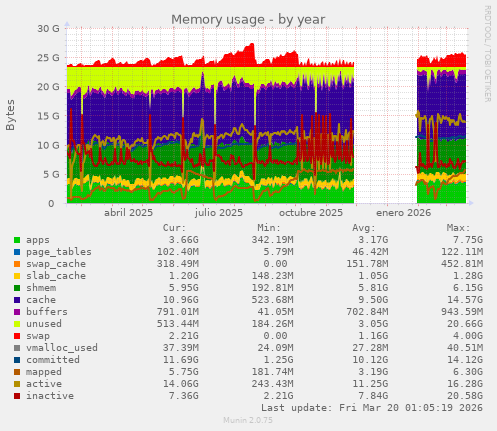This screenshot has width=497, height=431.
Task: Click the swap red legend swatch
Action: (x=17, y=336)
